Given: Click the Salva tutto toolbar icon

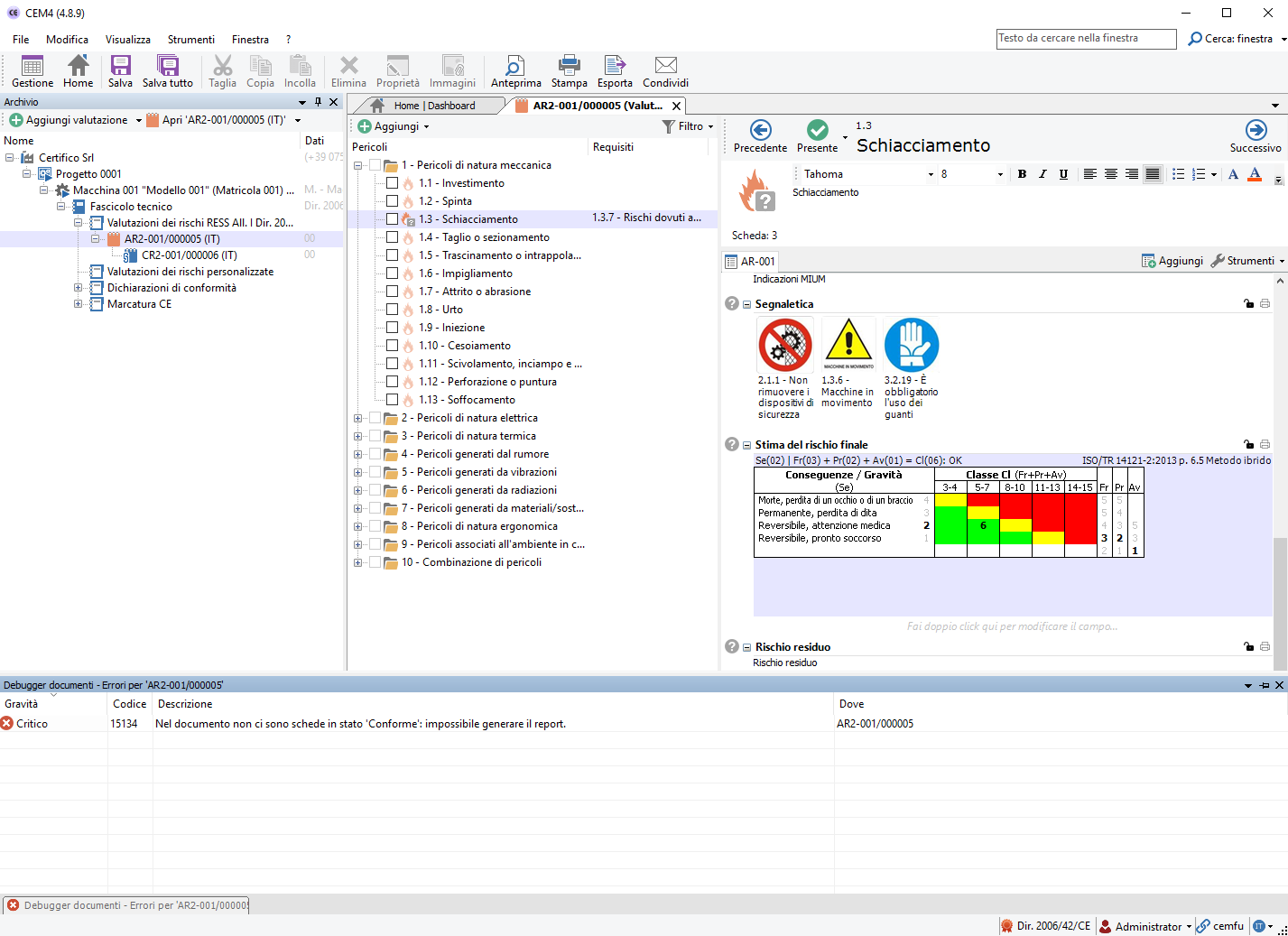Looking at the screenshot, I should (168, 70).
